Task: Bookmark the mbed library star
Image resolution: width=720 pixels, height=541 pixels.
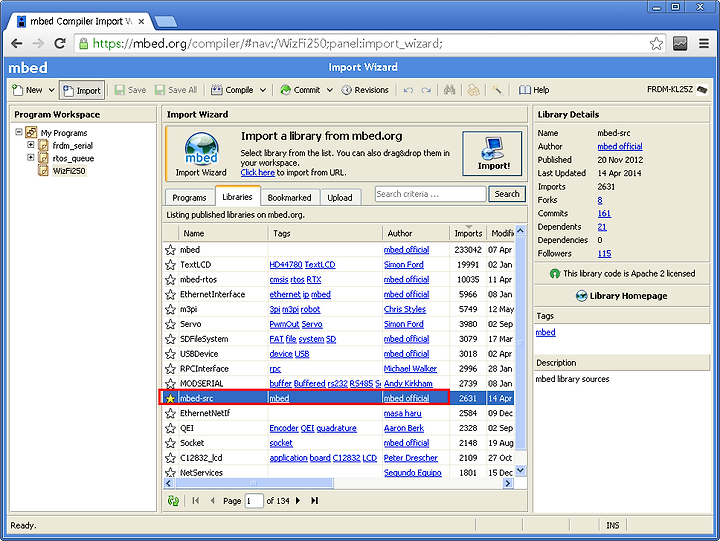Action: (x=170, y=250)
